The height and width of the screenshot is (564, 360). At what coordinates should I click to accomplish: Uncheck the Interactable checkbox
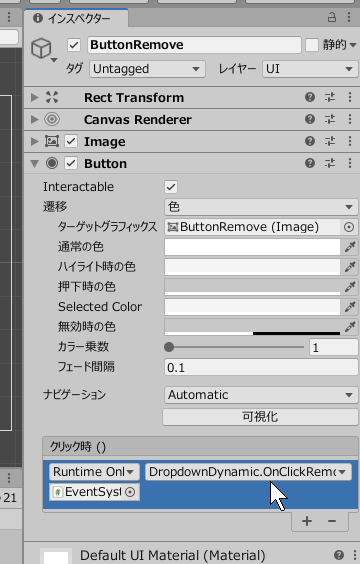[171, 187]
